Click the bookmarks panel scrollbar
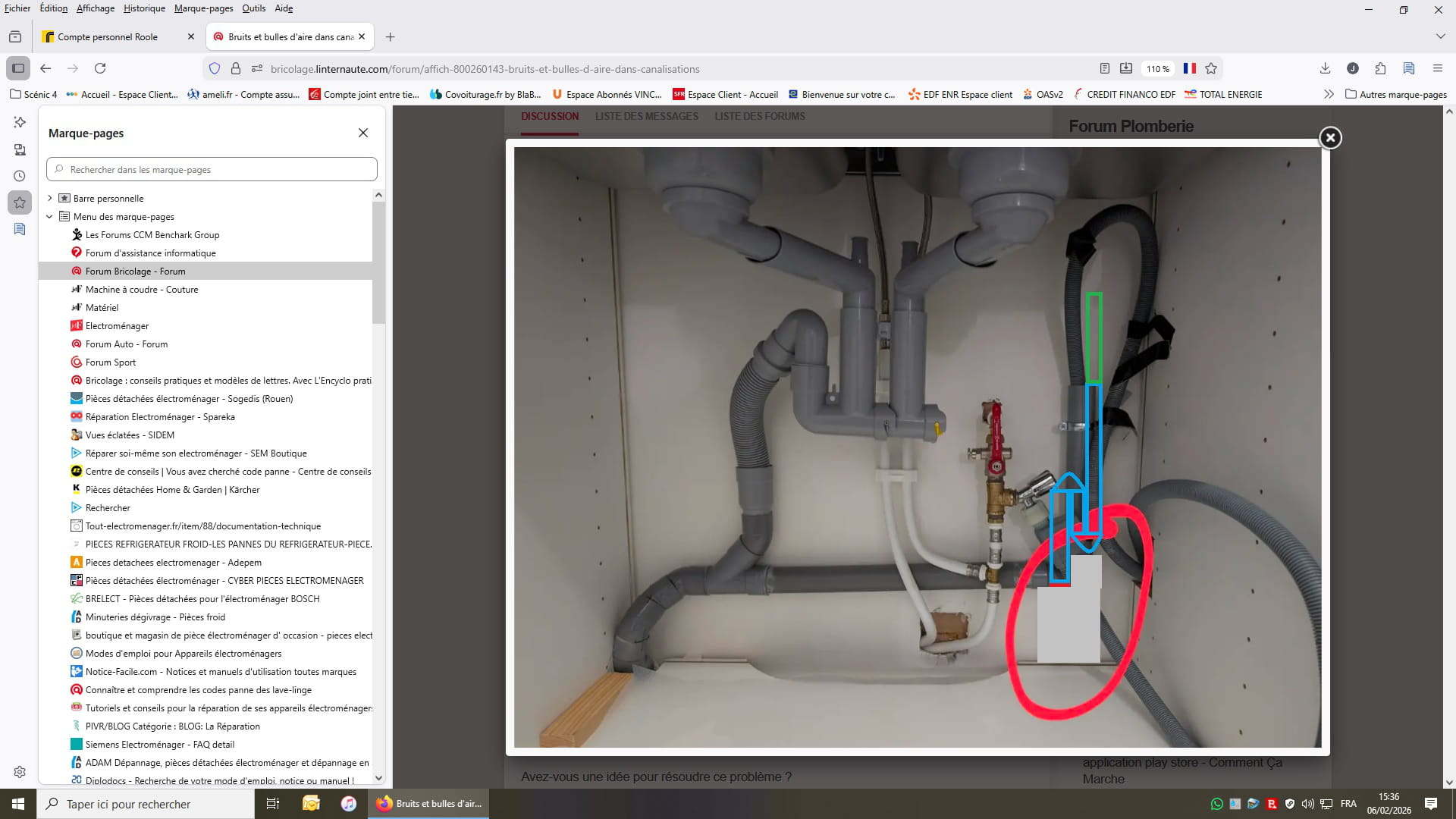The height and width of the screenshot is (819, 1456). click(x=378, y=262)
